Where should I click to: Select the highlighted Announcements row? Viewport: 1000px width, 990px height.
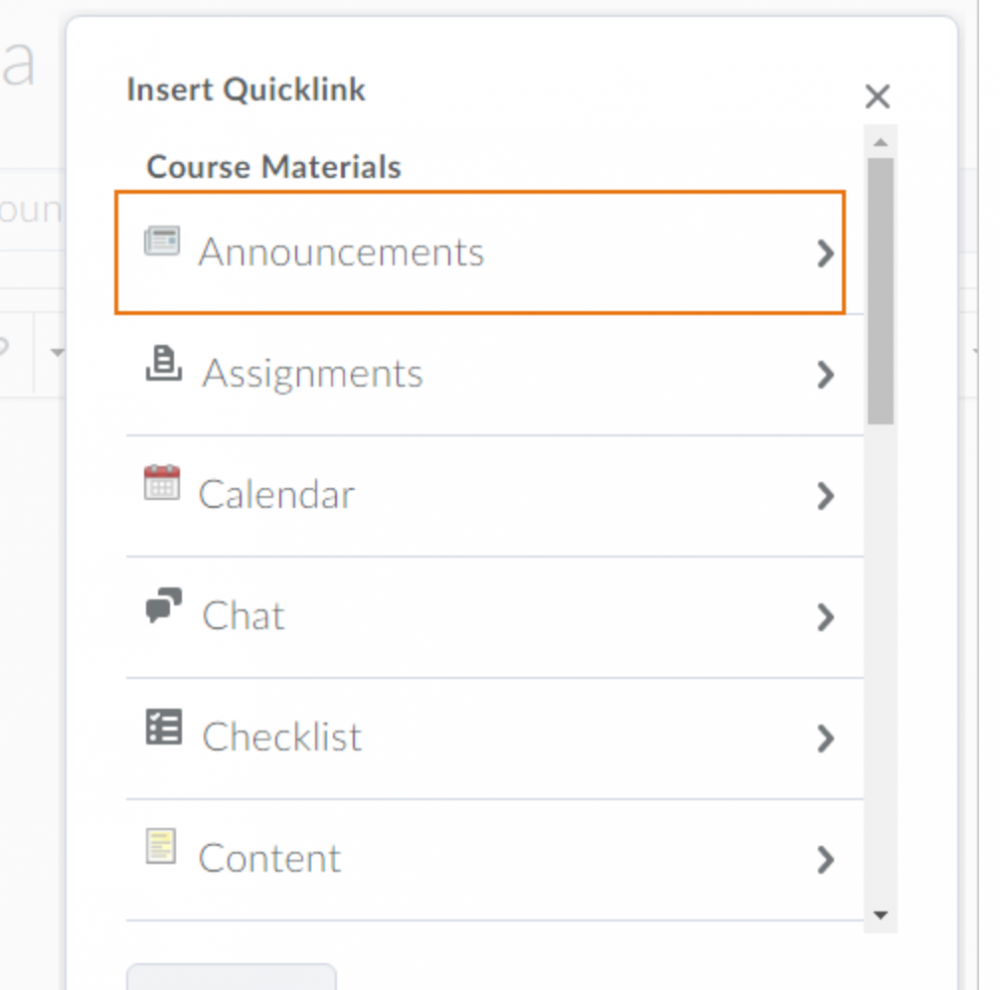[480, 252]
